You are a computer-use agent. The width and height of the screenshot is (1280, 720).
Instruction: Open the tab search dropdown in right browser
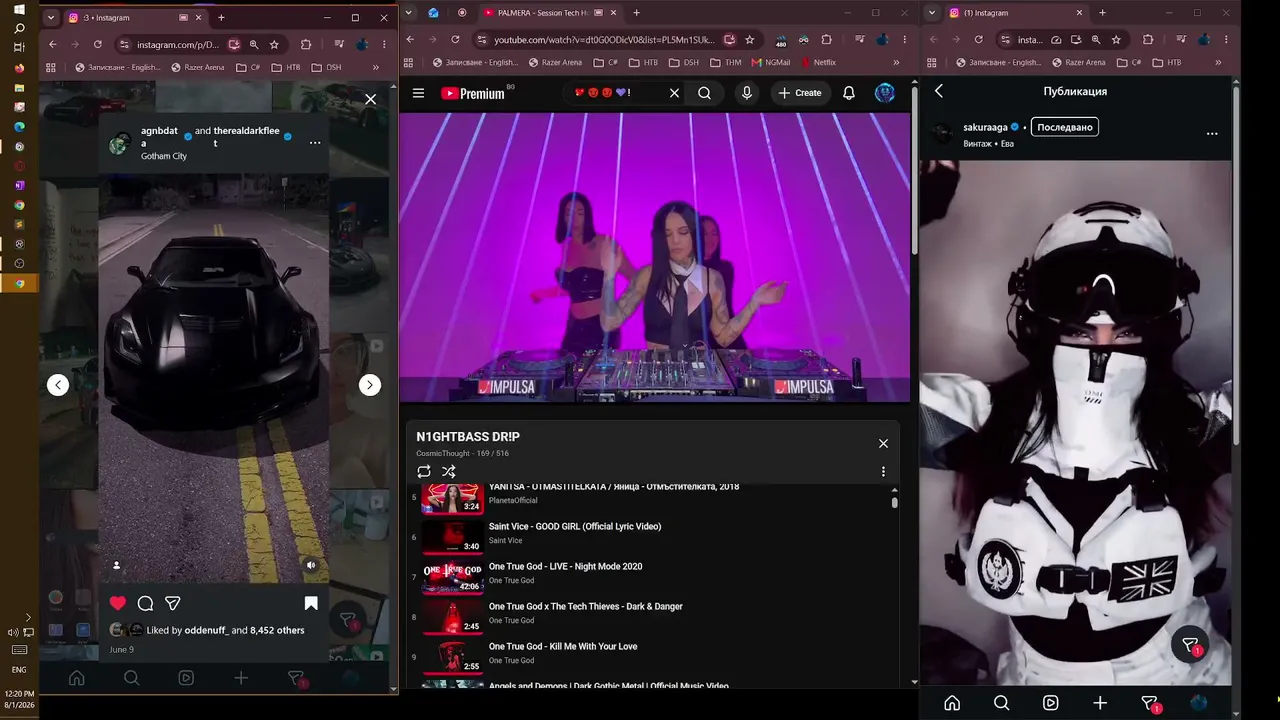coord(932,13)
